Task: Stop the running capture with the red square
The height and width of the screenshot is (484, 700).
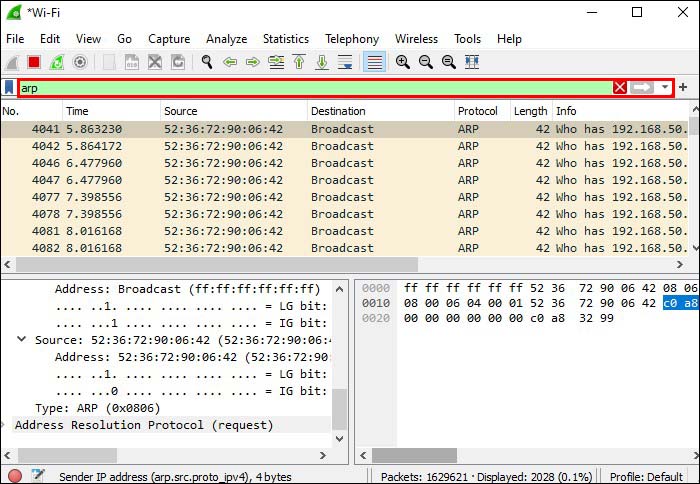Action: point(34,62)
